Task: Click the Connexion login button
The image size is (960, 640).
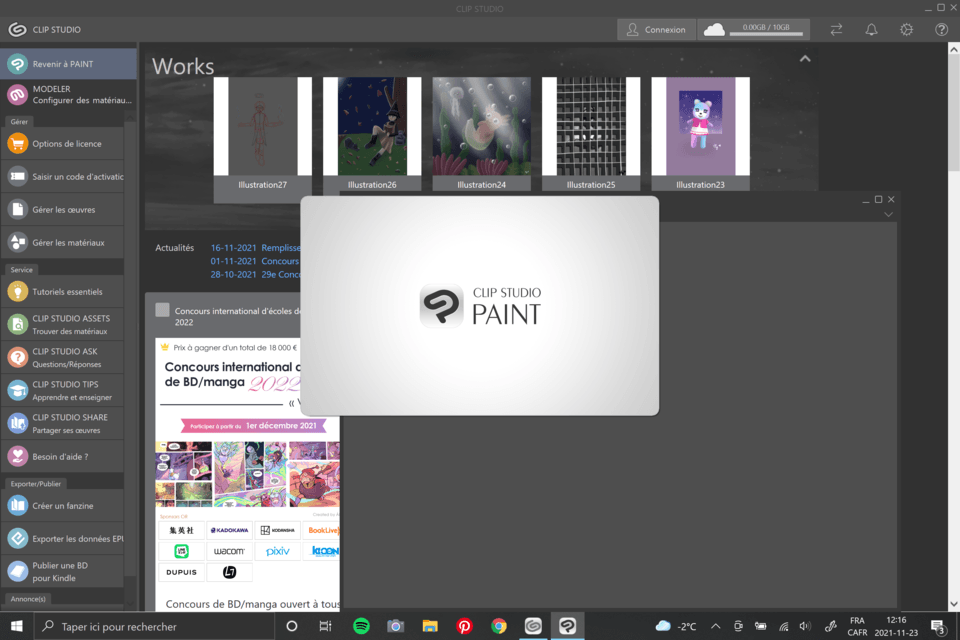Action: click(x=656, y=29)
